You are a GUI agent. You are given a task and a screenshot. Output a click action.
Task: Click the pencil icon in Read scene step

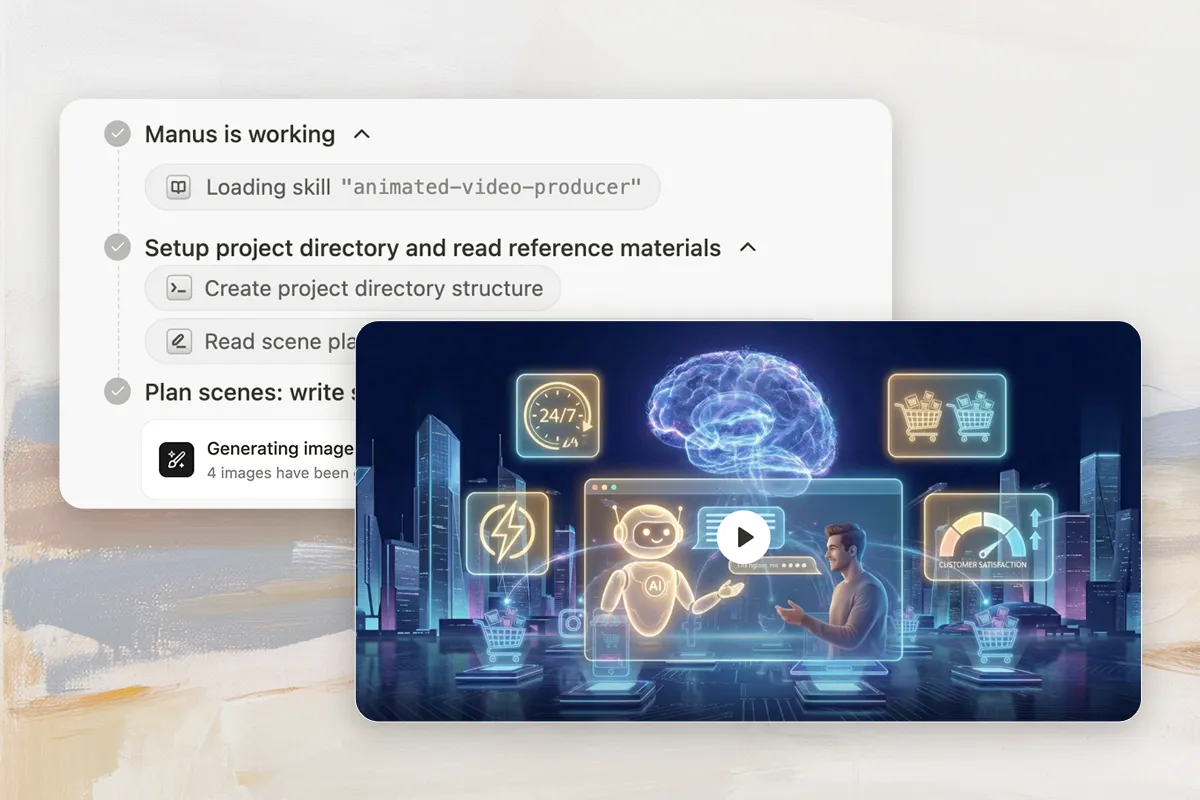(x=178, y=342)
